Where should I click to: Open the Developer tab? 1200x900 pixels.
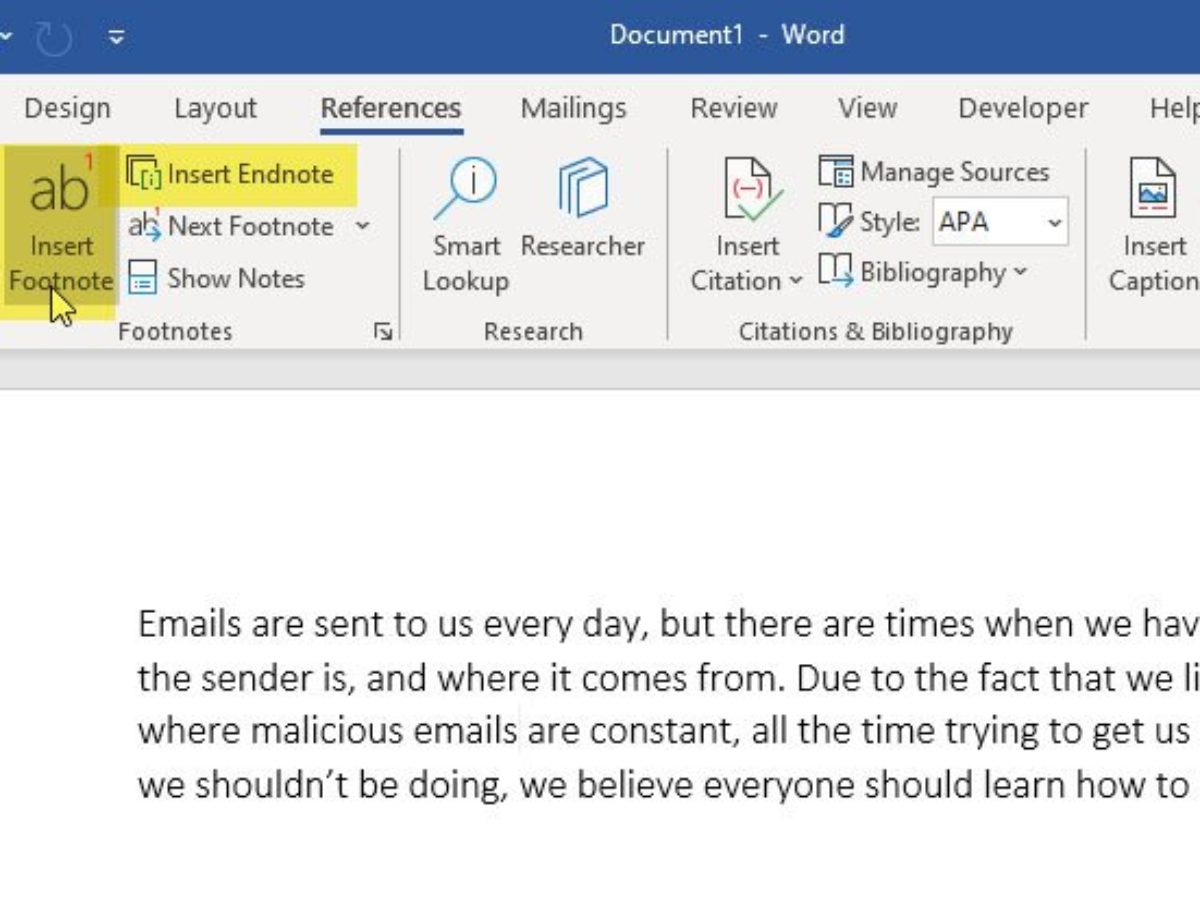point(1023,108)
